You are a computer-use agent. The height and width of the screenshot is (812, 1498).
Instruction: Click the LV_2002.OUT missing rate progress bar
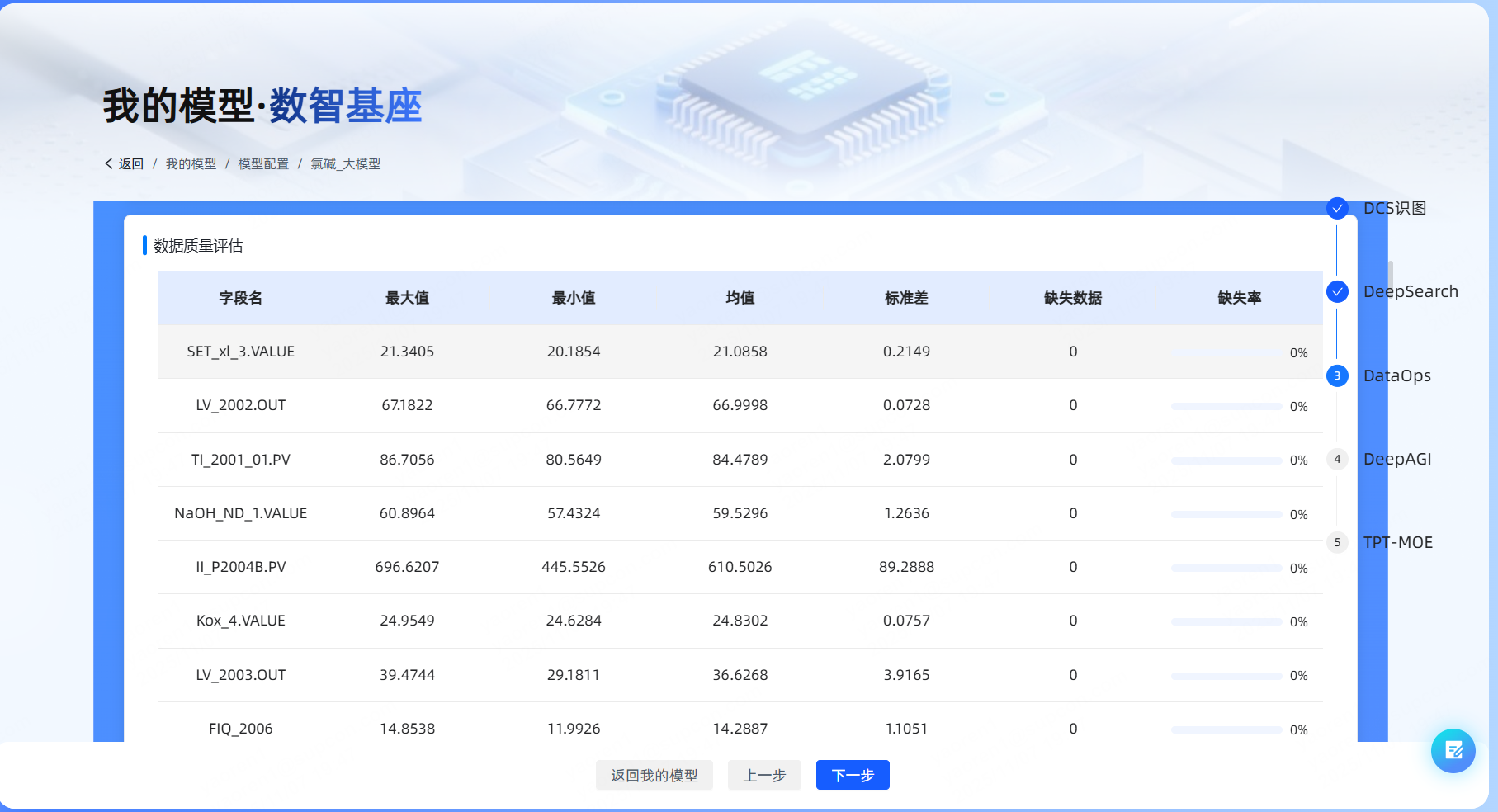[1226, 407]
